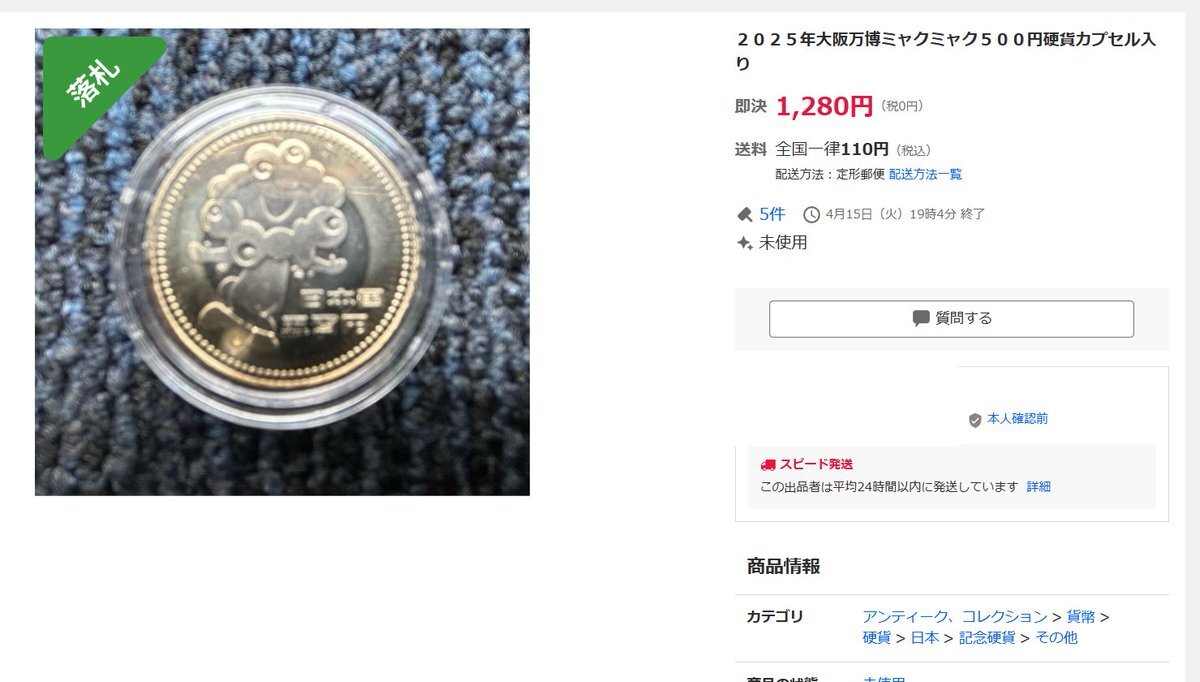Click the shield verified icon
The width and height of the screenshot is (1200, 682).
(x=975, y=420)
